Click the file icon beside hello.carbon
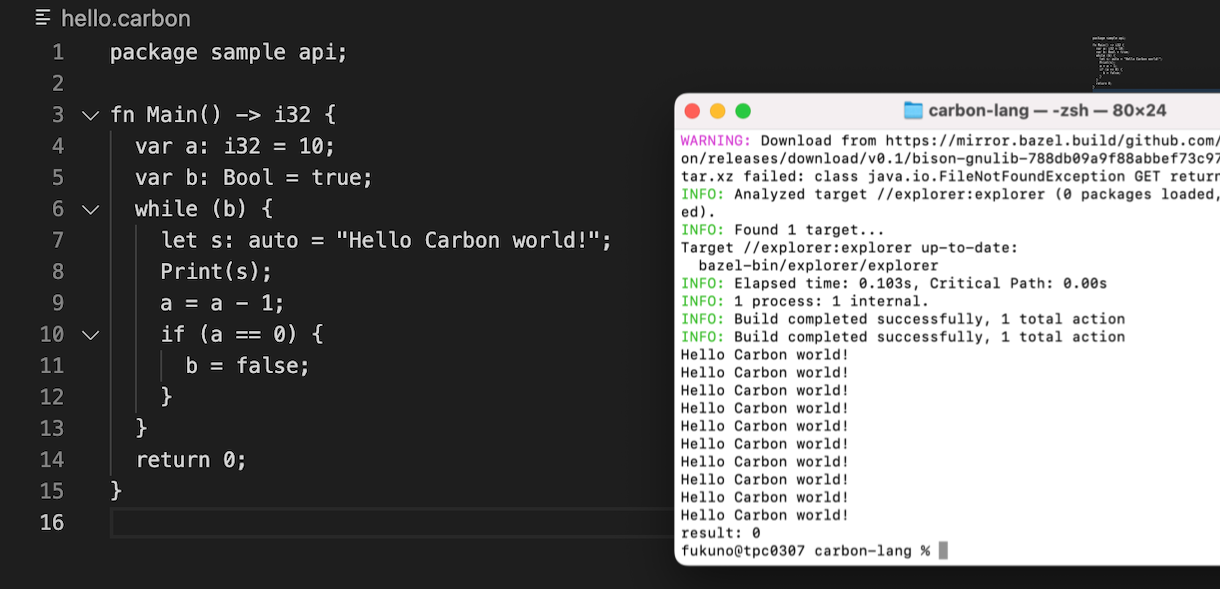 click(43, 18)
